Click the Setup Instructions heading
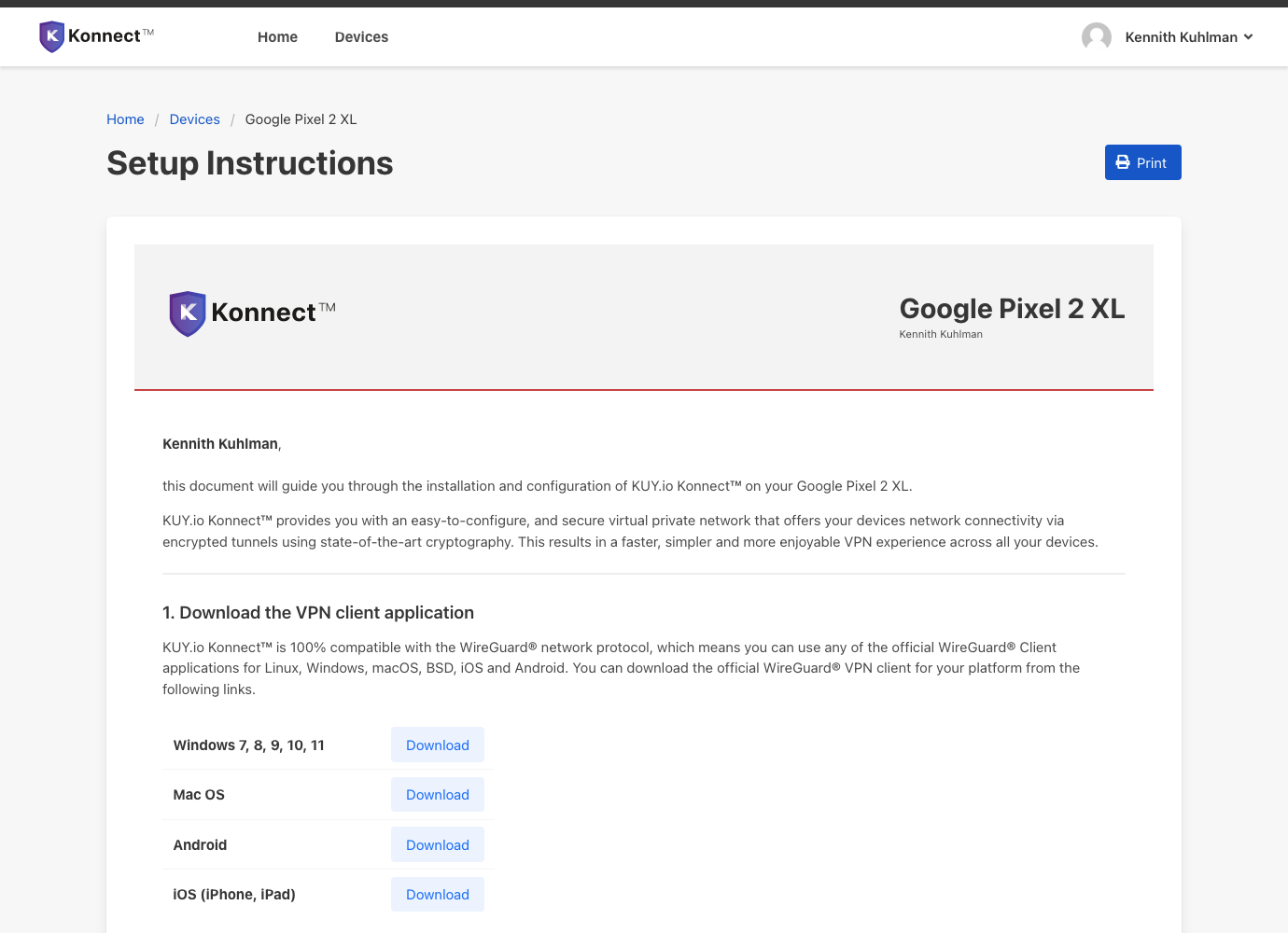 [x=250, y=163]
